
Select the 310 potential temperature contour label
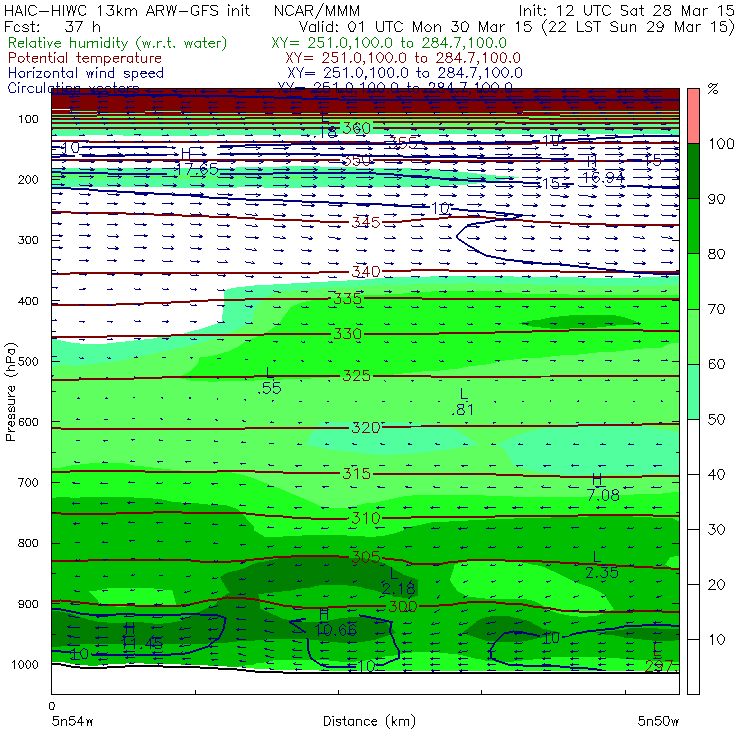[365, 518]
